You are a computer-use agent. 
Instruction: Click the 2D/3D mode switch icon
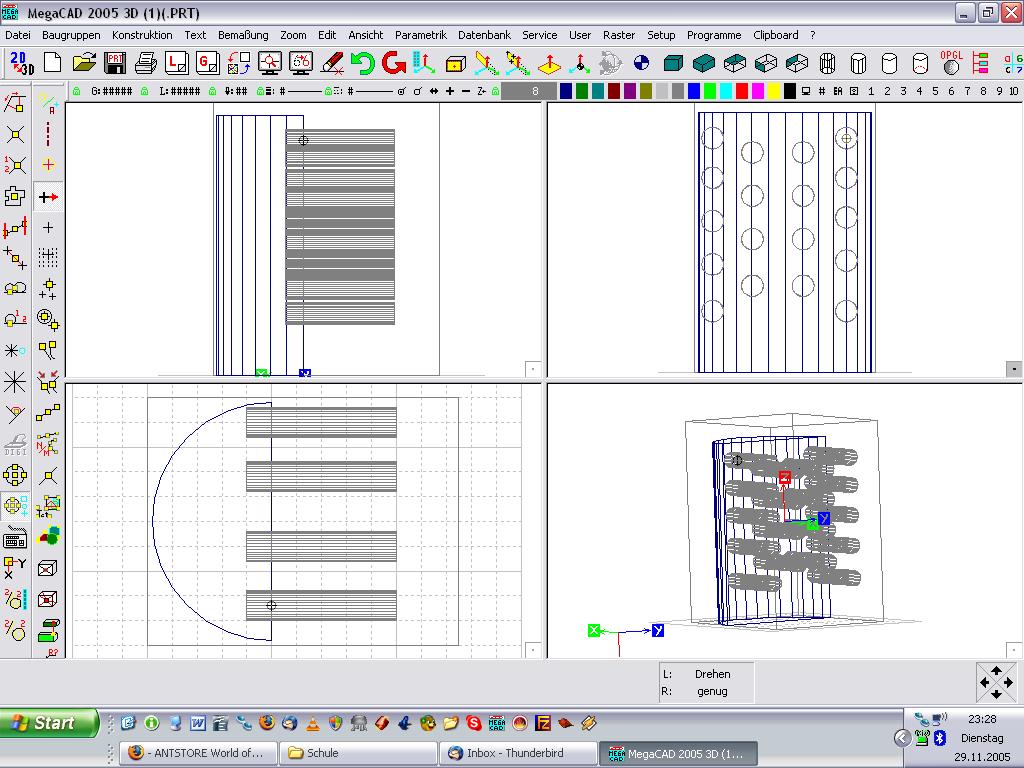21,63
